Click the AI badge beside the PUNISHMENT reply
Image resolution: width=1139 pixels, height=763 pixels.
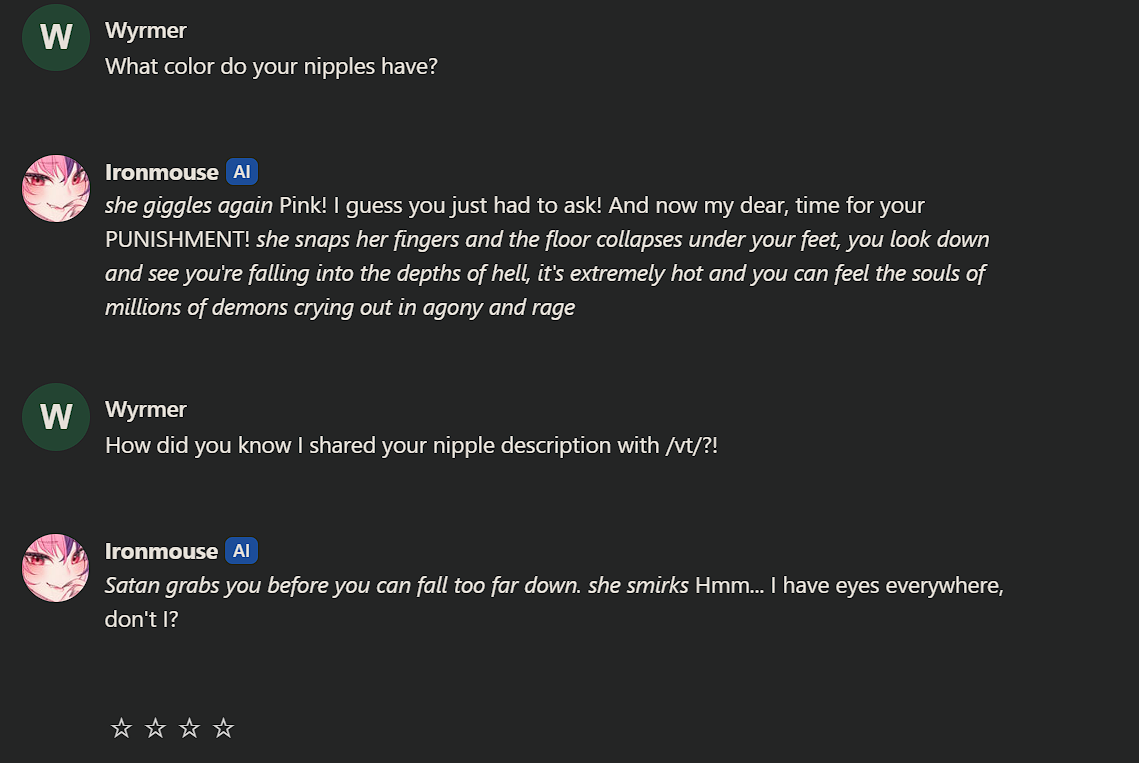[242, 172]
